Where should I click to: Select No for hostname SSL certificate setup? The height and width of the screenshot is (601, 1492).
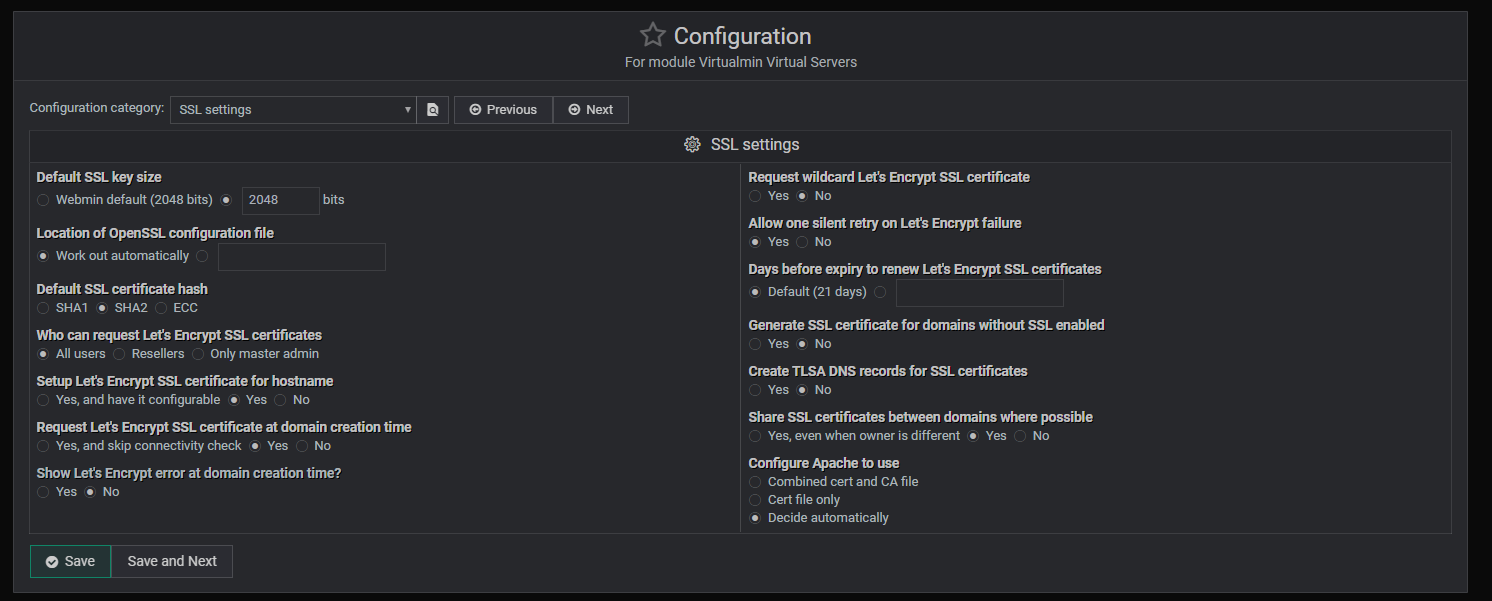click(280, 400)
